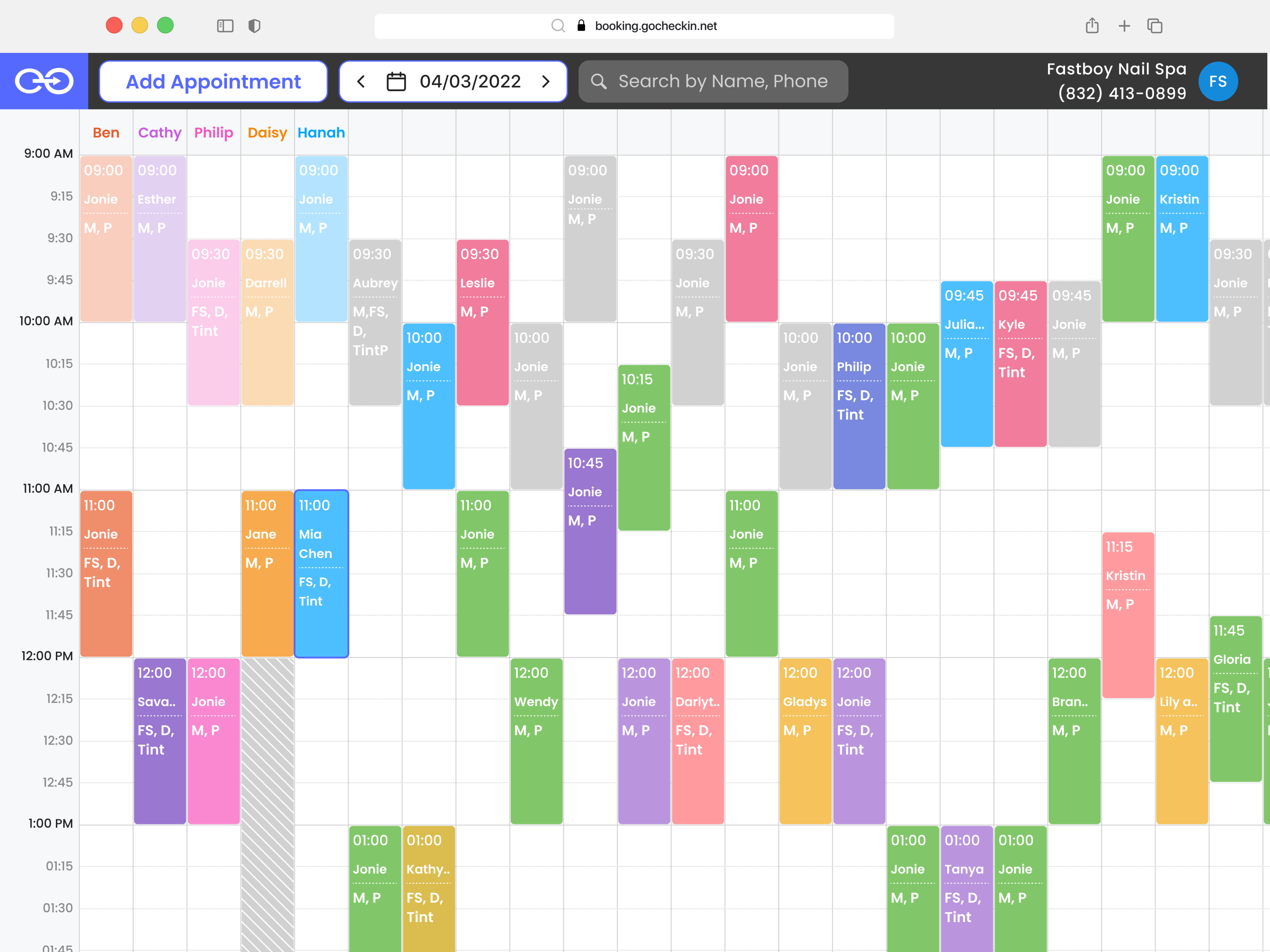1270x952 pixels.
Task: Show tab overview icon in Safari
Action: click(x=1155, y=26)
